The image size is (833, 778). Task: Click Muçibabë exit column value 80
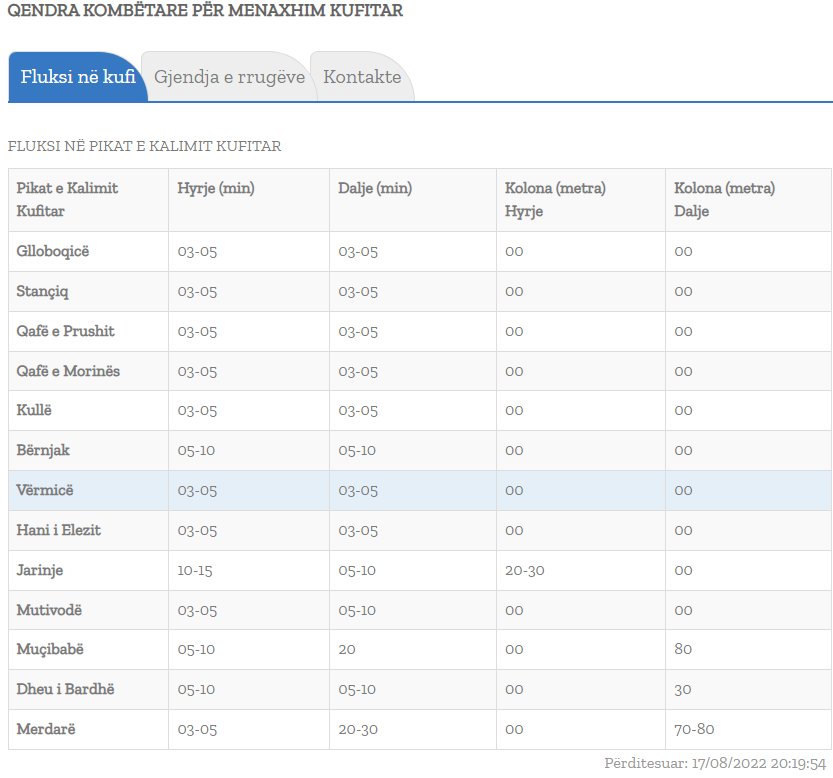click(683, 650)
